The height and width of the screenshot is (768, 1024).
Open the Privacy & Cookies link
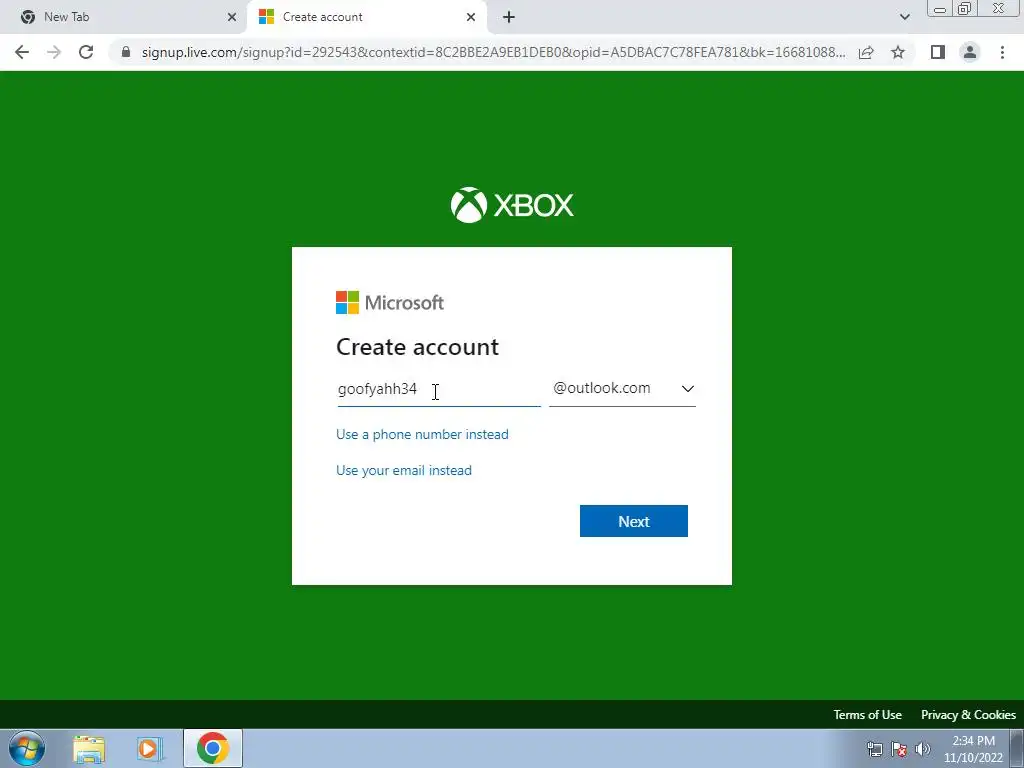pyautogui.click(x=968, y=714)
